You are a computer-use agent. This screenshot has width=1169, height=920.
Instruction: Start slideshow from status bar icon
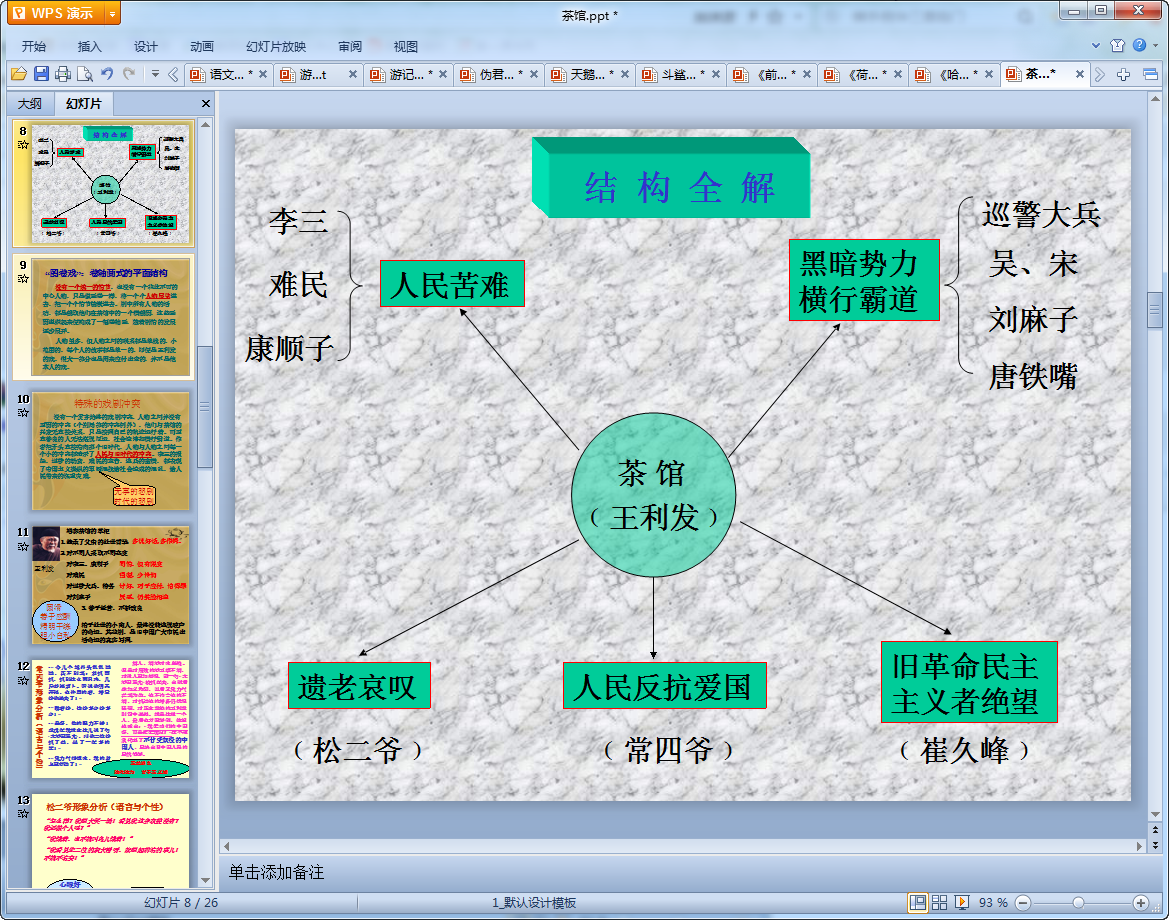(x=962, y=903)
